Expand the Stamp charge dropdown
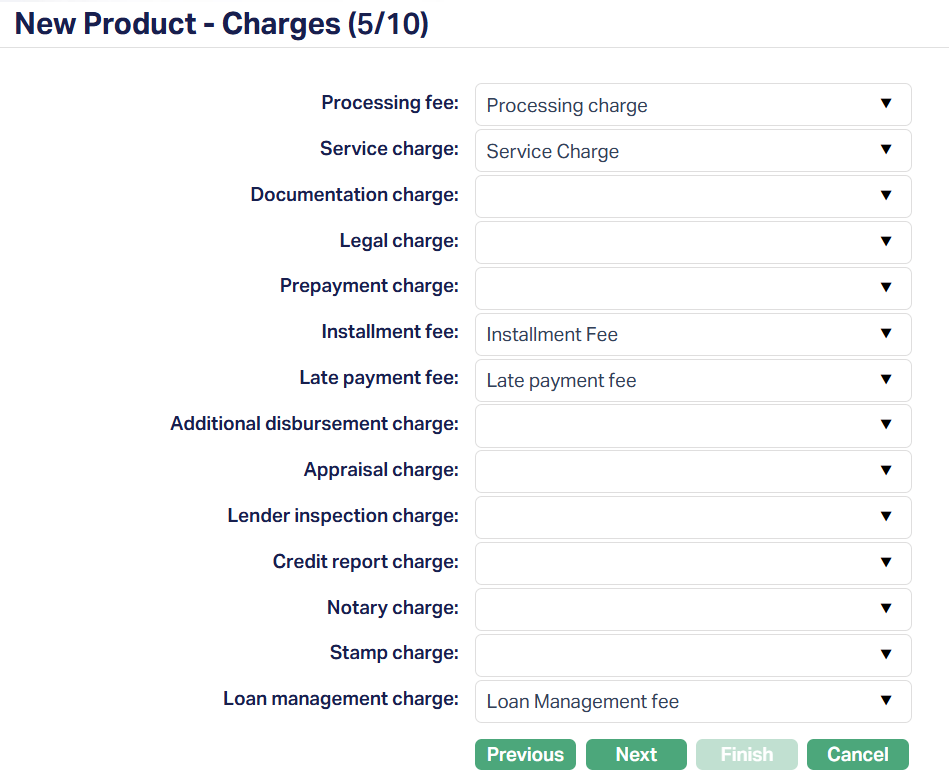The image size is (949, 782). point(692,655)
